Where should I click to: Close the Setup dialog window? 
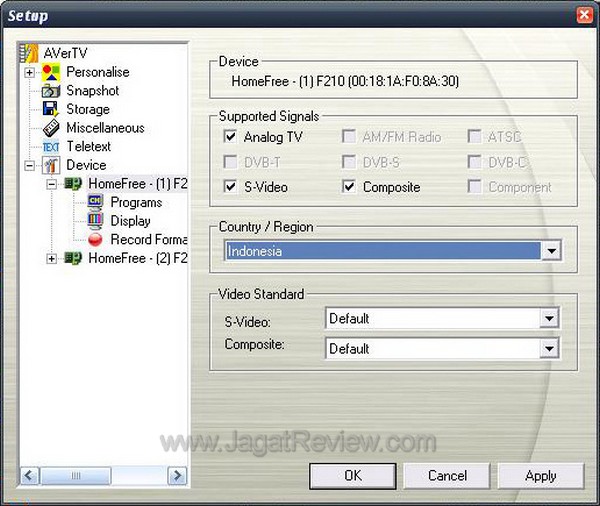point(584,15)
